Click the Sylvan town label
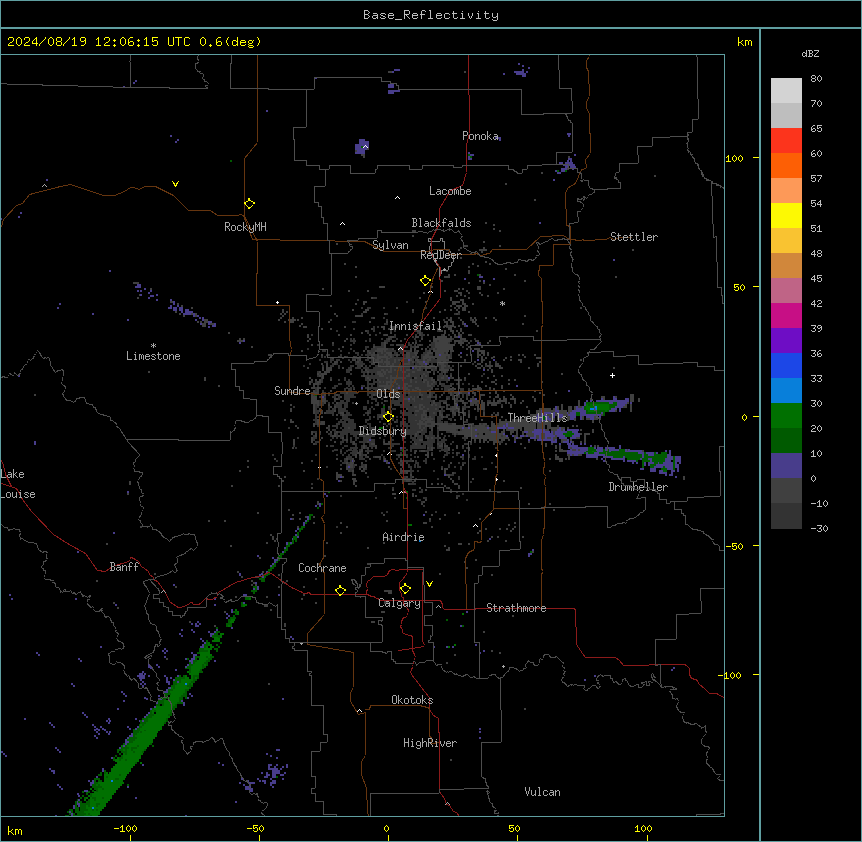862x842 pixels. point(390,245)
